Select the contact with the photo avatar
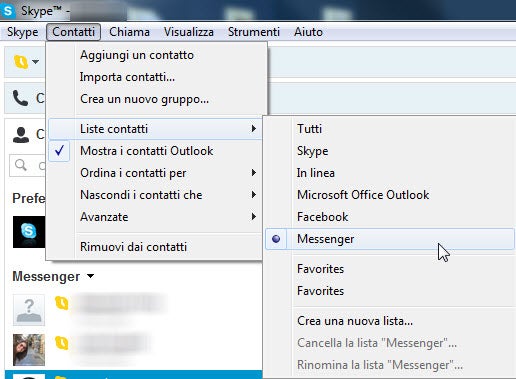This screenshot has height=379, width=516. (29, 350)
